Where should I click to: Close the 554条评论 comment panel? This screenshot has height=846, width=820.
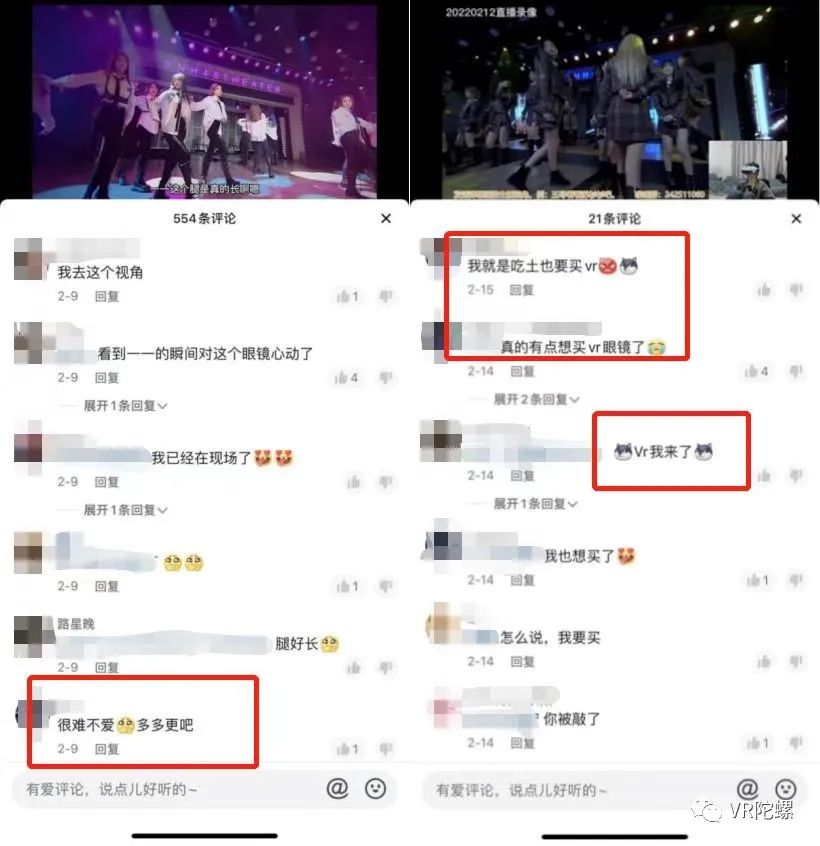pyautogui.click(x=386, y=219)
